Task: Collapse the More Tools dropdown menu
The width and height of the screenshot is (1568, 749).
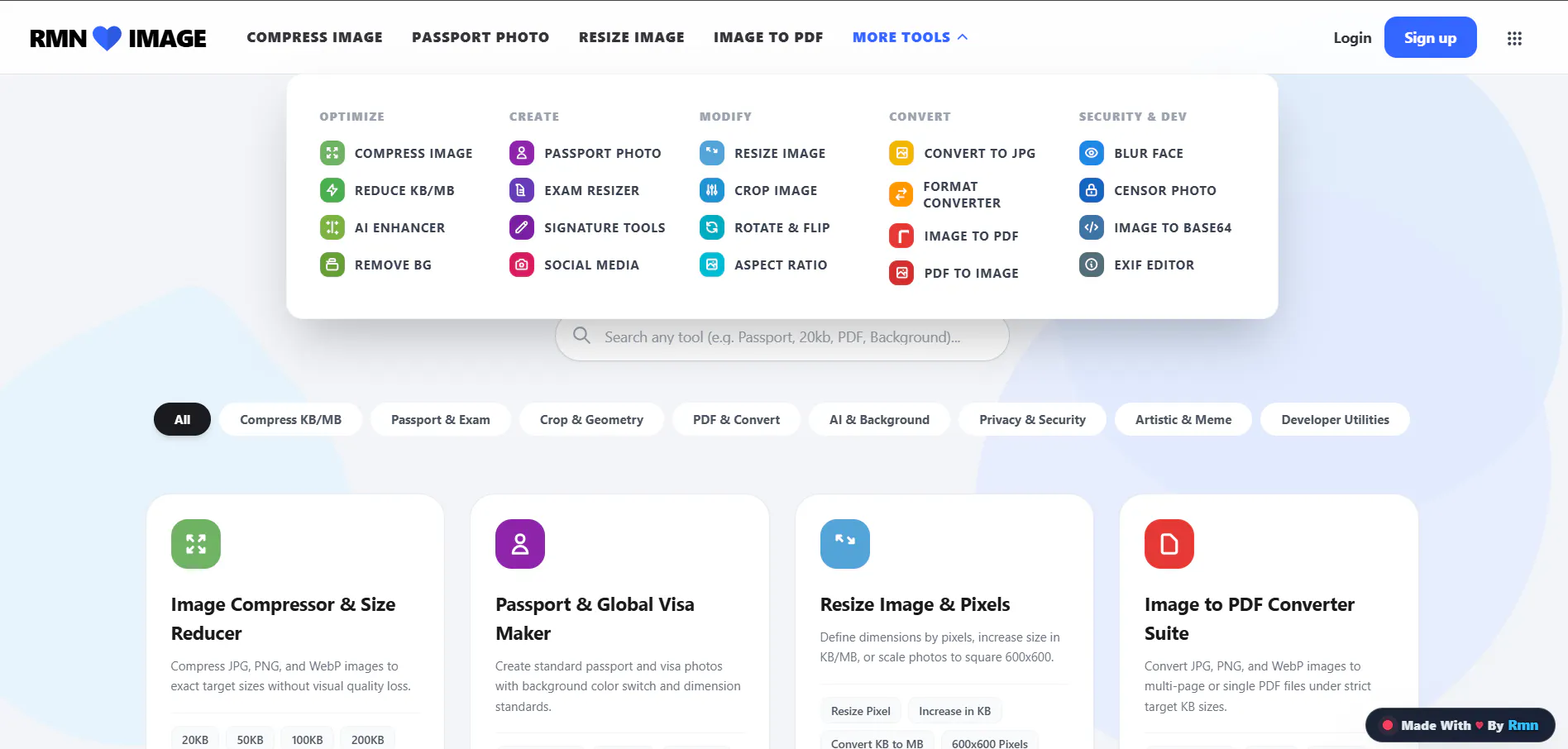Action: tap(910, 37)
